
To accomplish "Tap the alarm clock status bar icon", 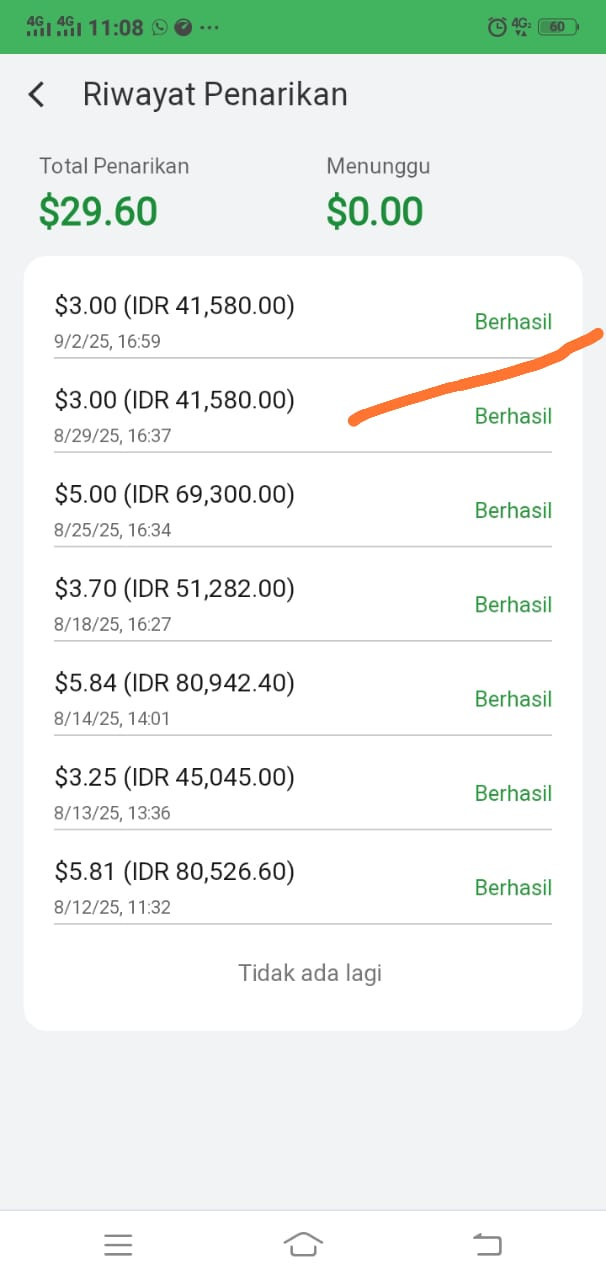I will click(x=496, y=28).
